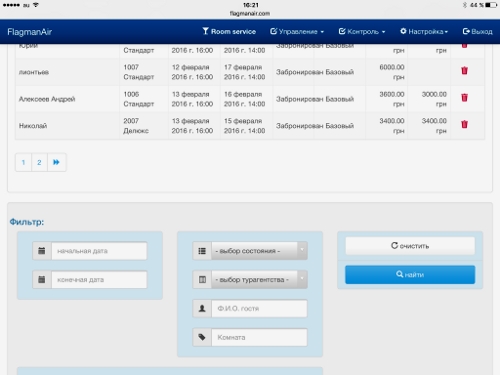Screen dimensions: 500x375
Task: Click the filter icon next to Room service
Action: (x=205, y=31)
